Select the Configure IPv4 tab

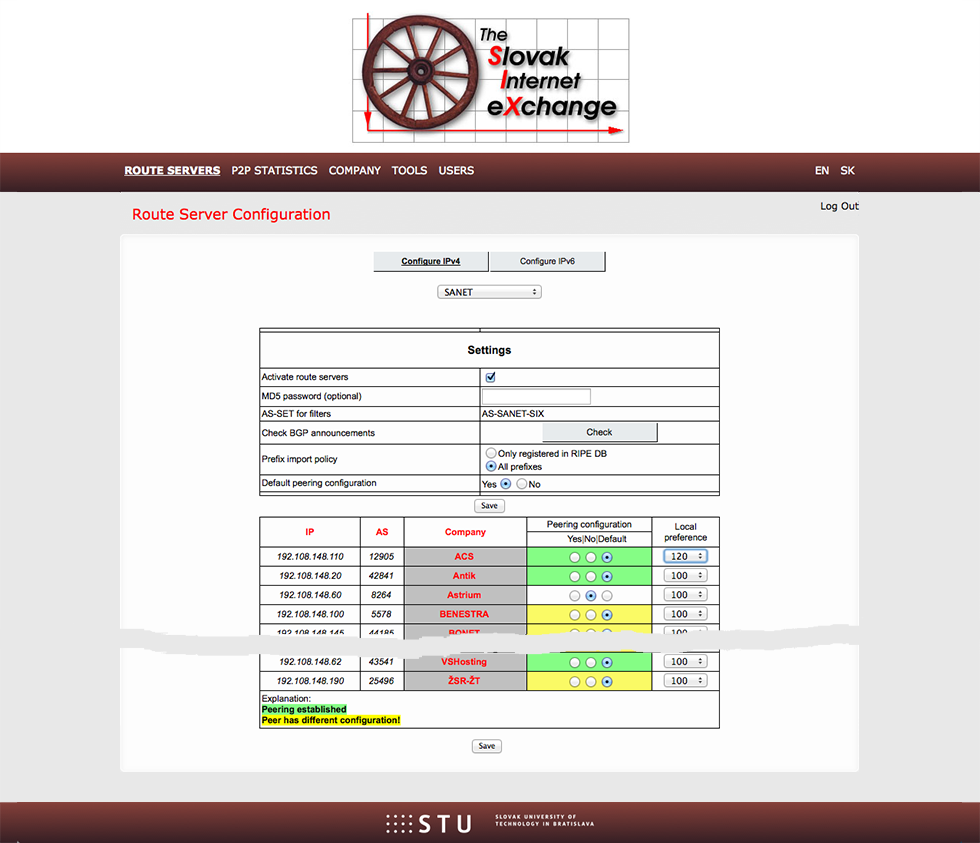point(431,261)
